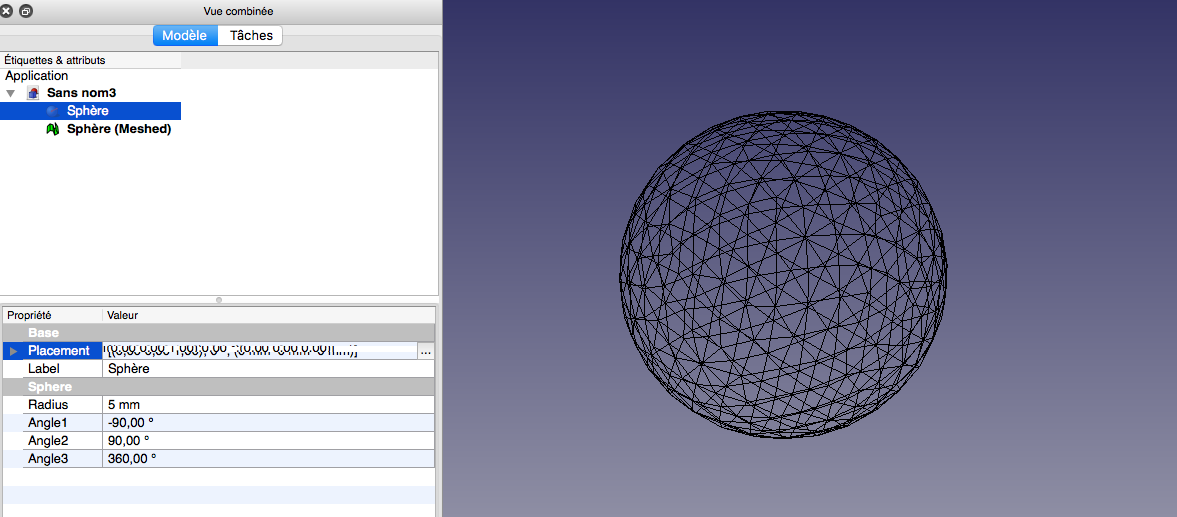Open the Placement editor with the ellipsis button

pyautogui.click(x=426, y=351)
